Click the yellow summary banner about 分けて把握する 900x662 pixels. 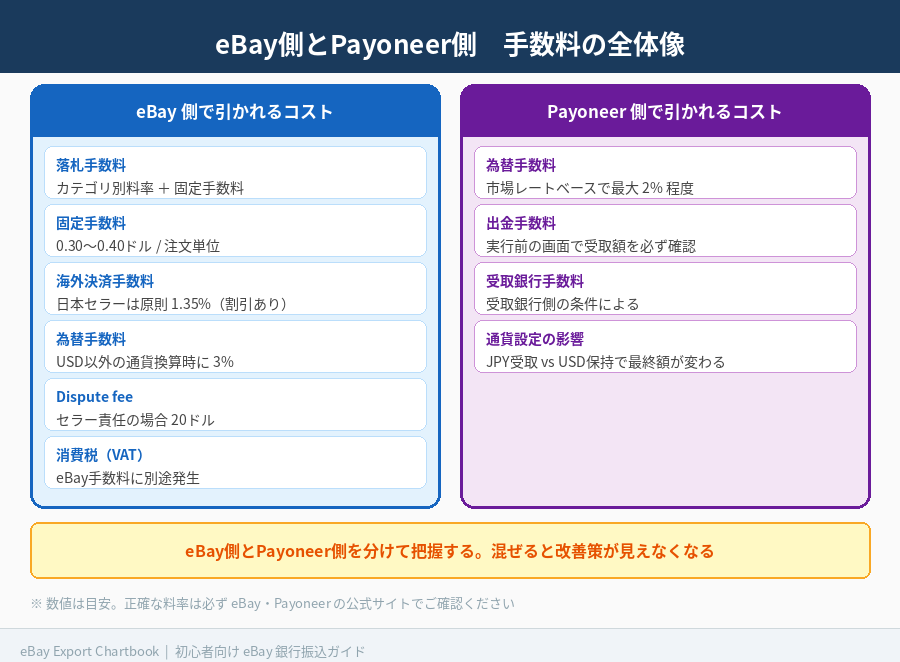[x=450, y=551]
